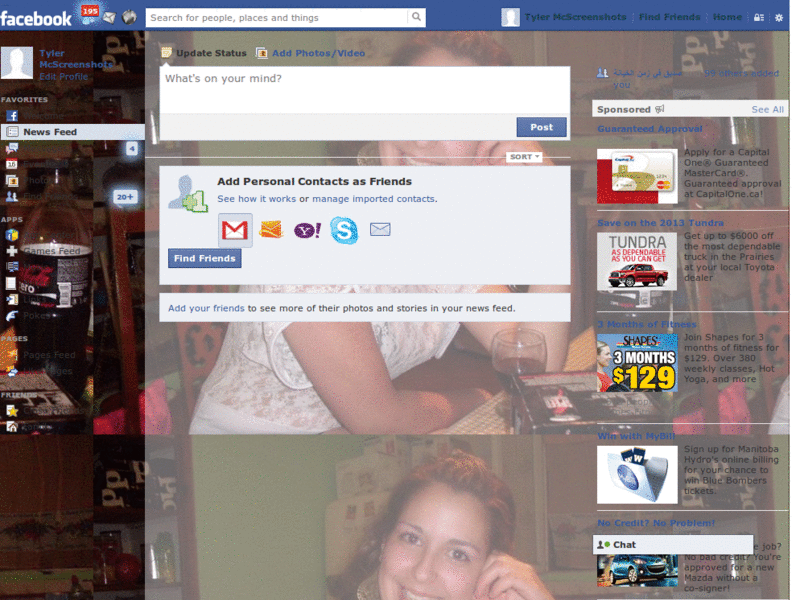Expand the Chat bar

pos(673,544)
